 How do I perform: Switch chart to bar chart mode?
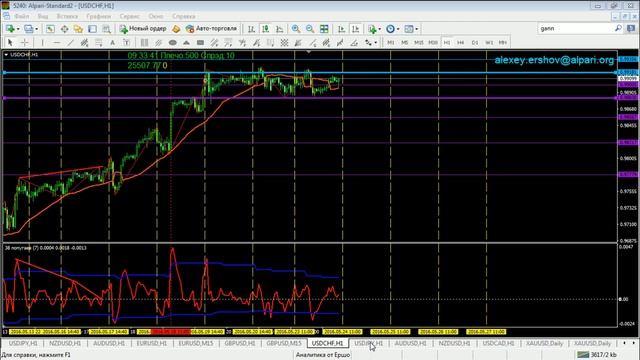251,29
